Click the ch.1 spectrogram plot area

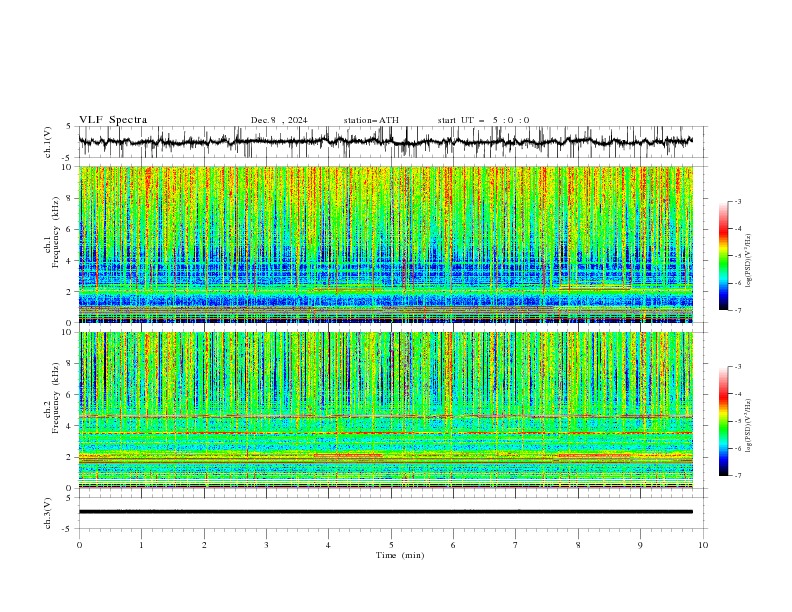(x=385, y=244)
